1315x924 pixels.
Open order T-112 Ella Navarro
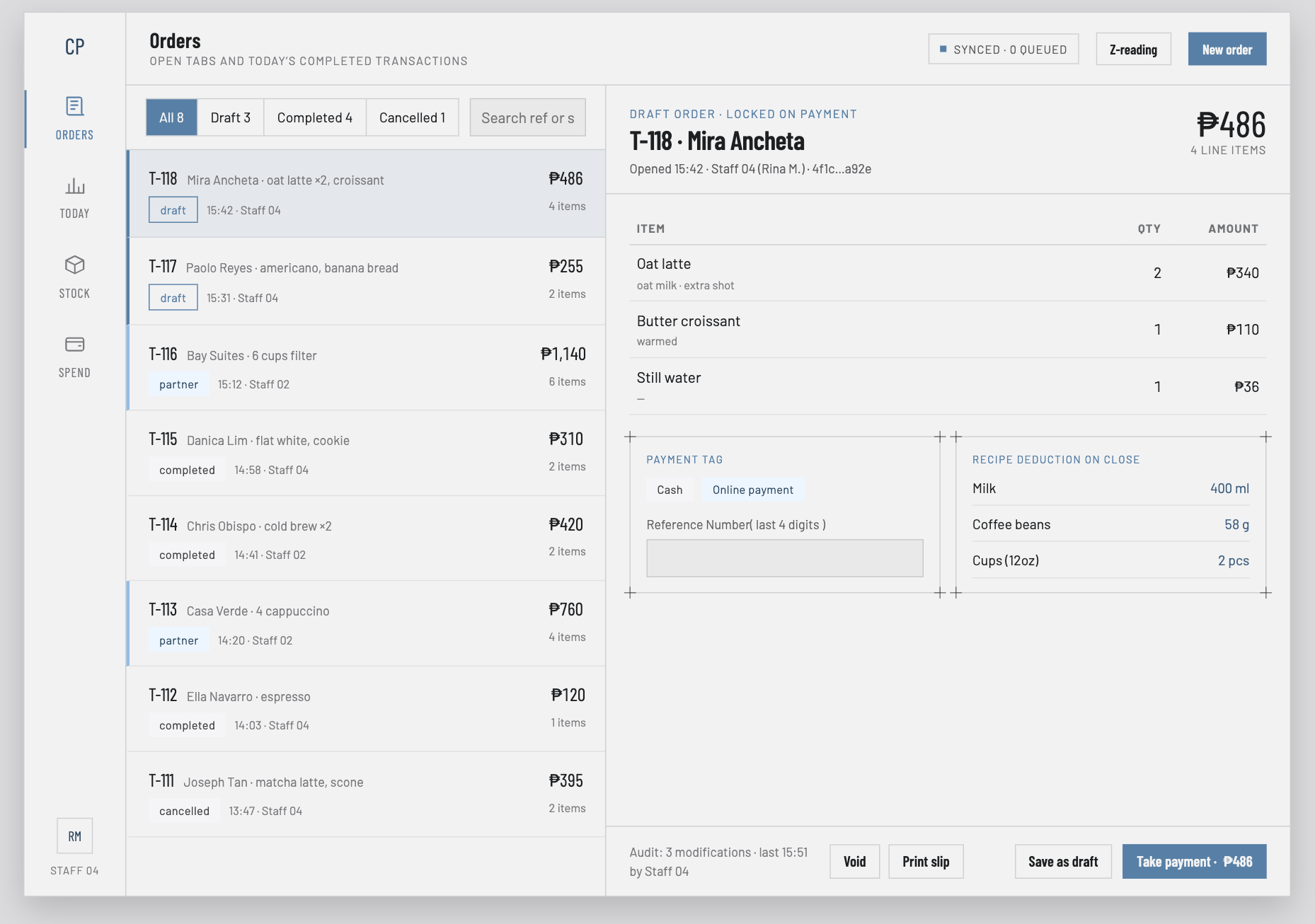point(367,709)
